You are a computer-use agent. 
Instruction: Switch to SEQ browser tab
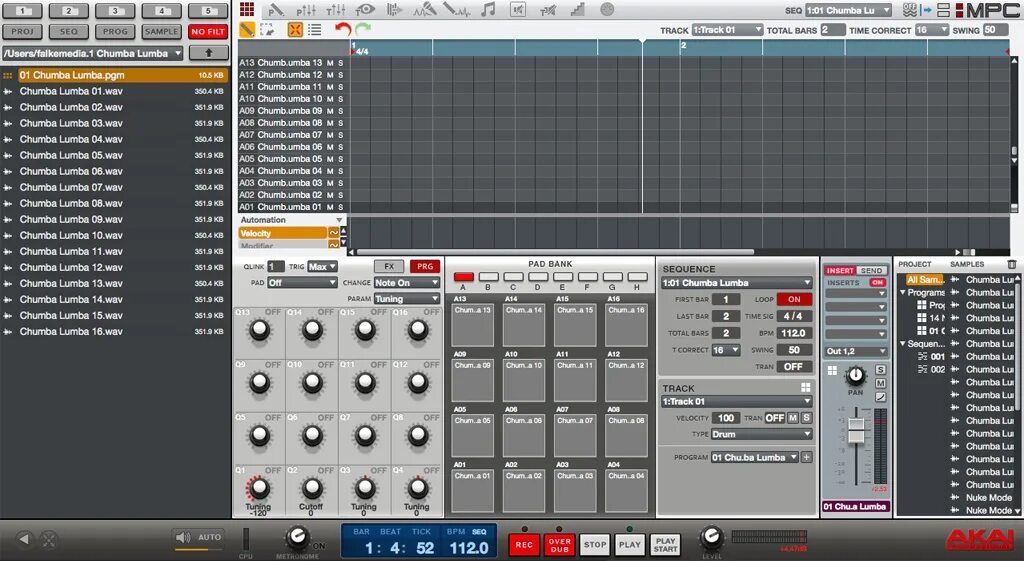click(x=69, y=31)
